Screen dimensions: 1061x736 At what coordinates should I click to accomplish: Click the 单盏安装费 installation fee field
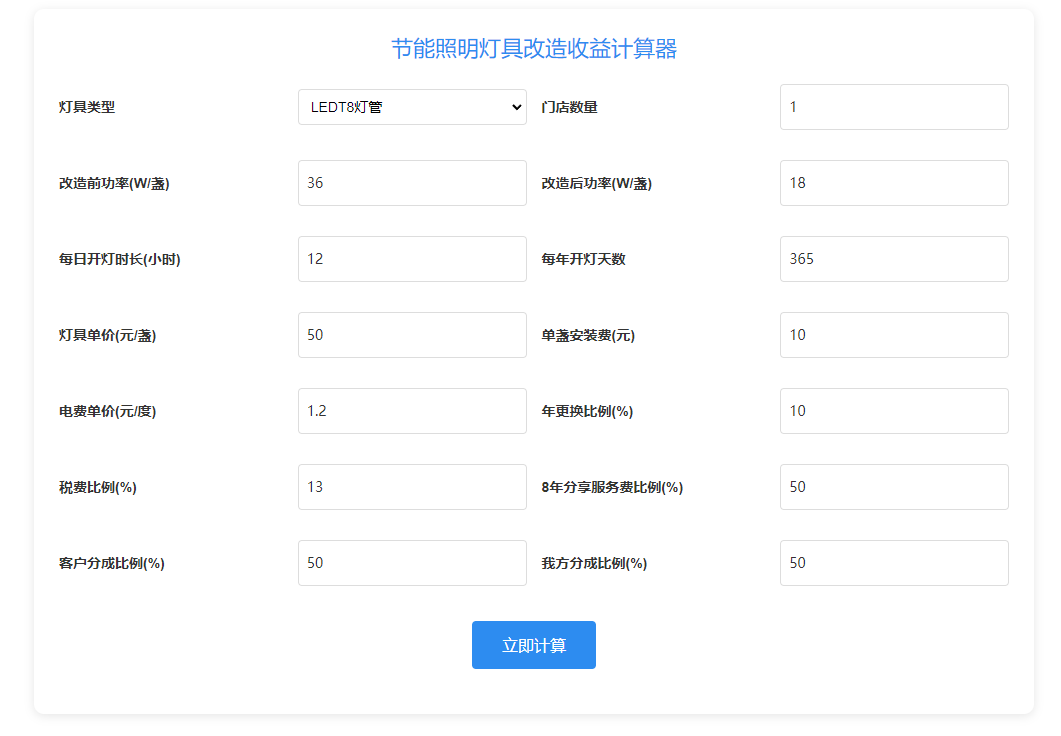[x=893, y=335]
